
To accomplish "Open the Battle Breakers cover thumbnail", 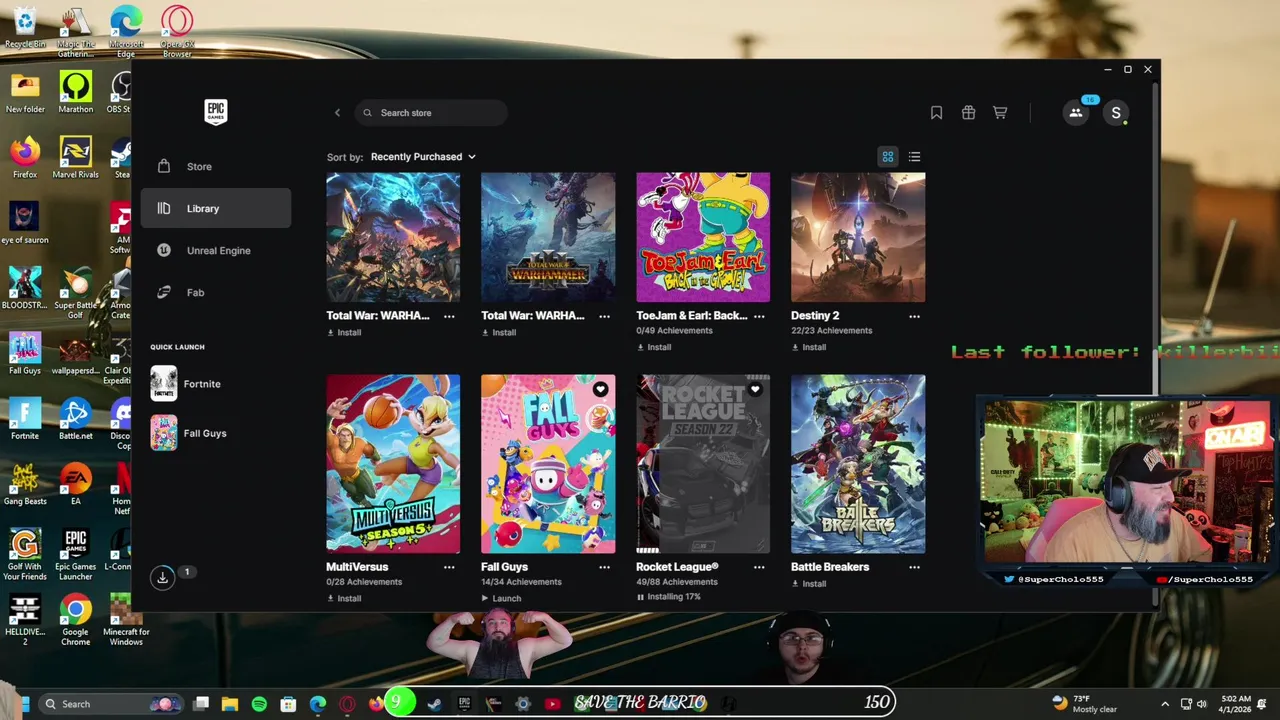I will pos(858,464).
